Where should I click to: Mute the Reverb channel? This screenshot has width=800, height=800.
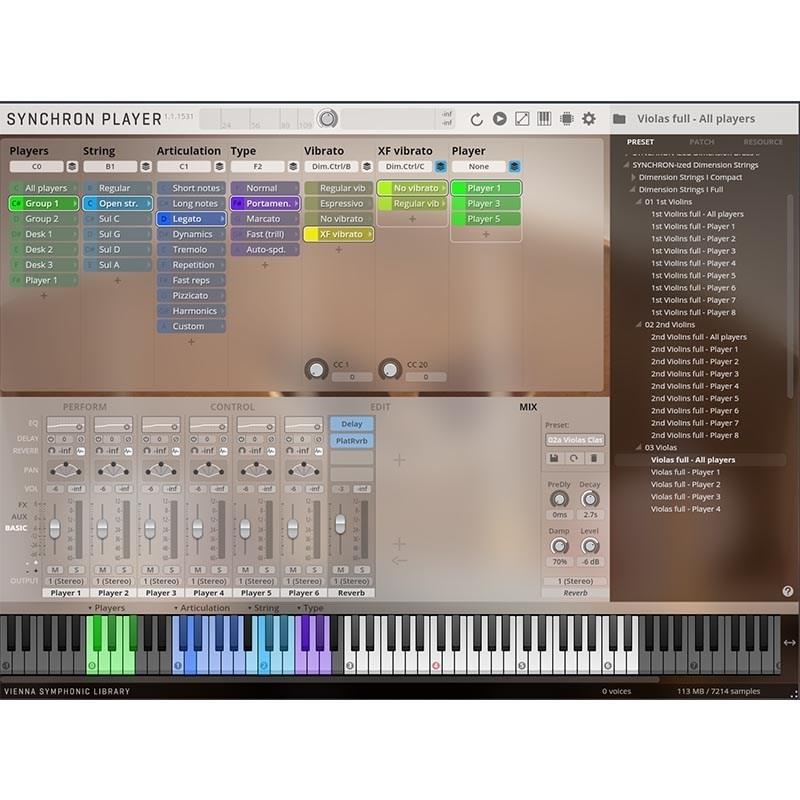click(x=341, y=569)
